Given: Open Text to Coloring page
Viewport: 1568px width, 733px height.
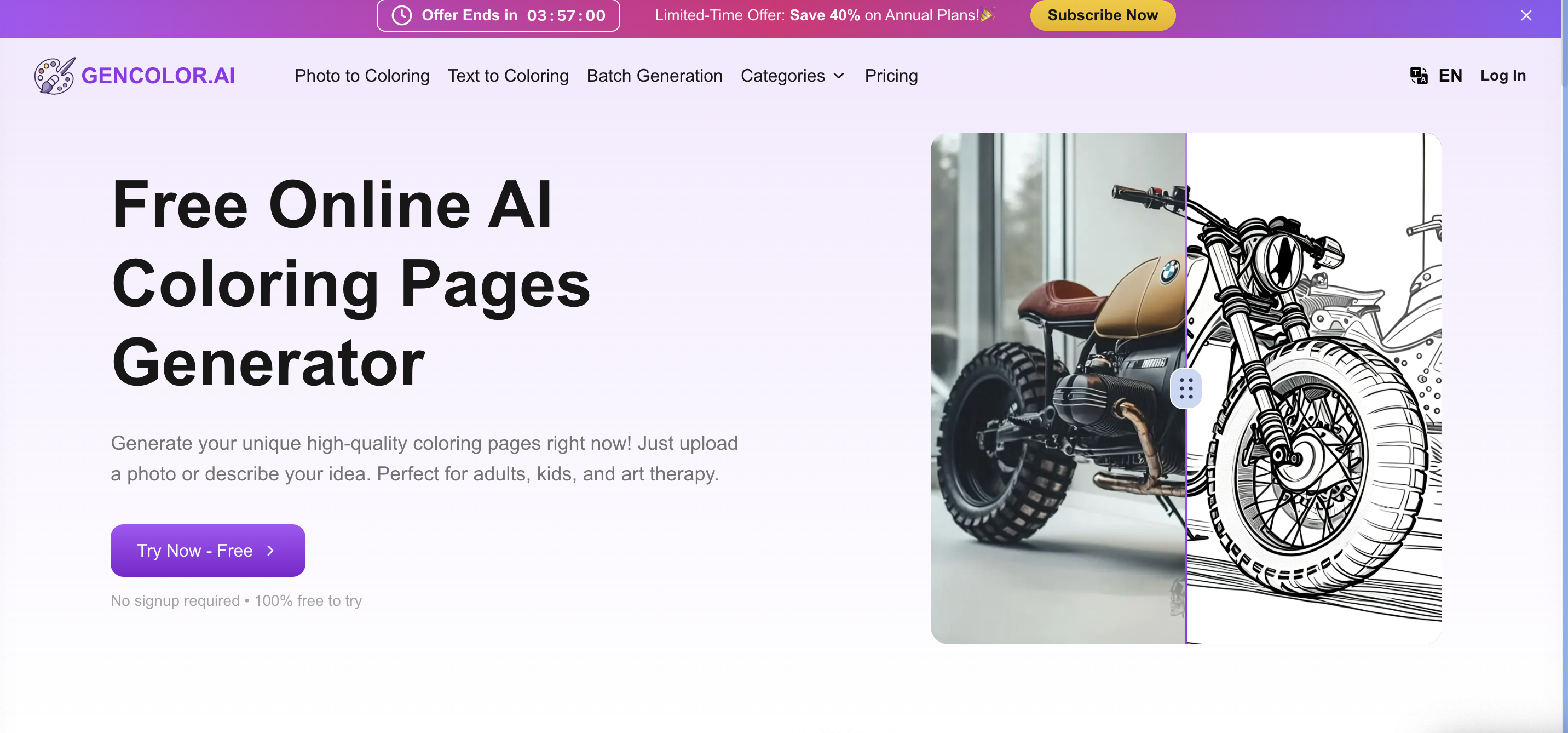Looking at the screenshot, I should (508, 76).
